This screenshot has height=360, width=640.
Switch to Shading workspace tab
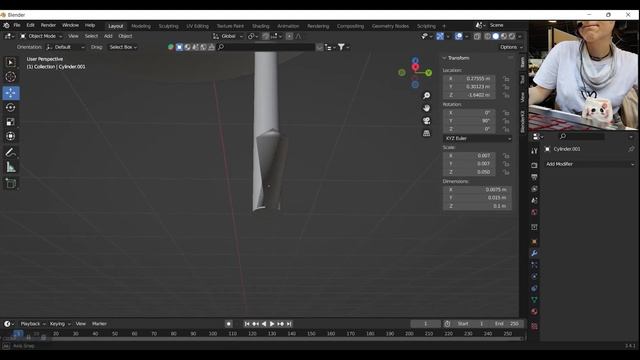coord(260,26)
